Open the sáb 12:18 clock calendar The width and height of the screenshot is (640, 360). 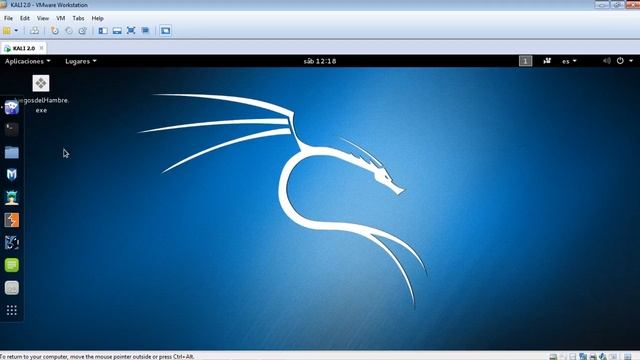click(320, 61)
